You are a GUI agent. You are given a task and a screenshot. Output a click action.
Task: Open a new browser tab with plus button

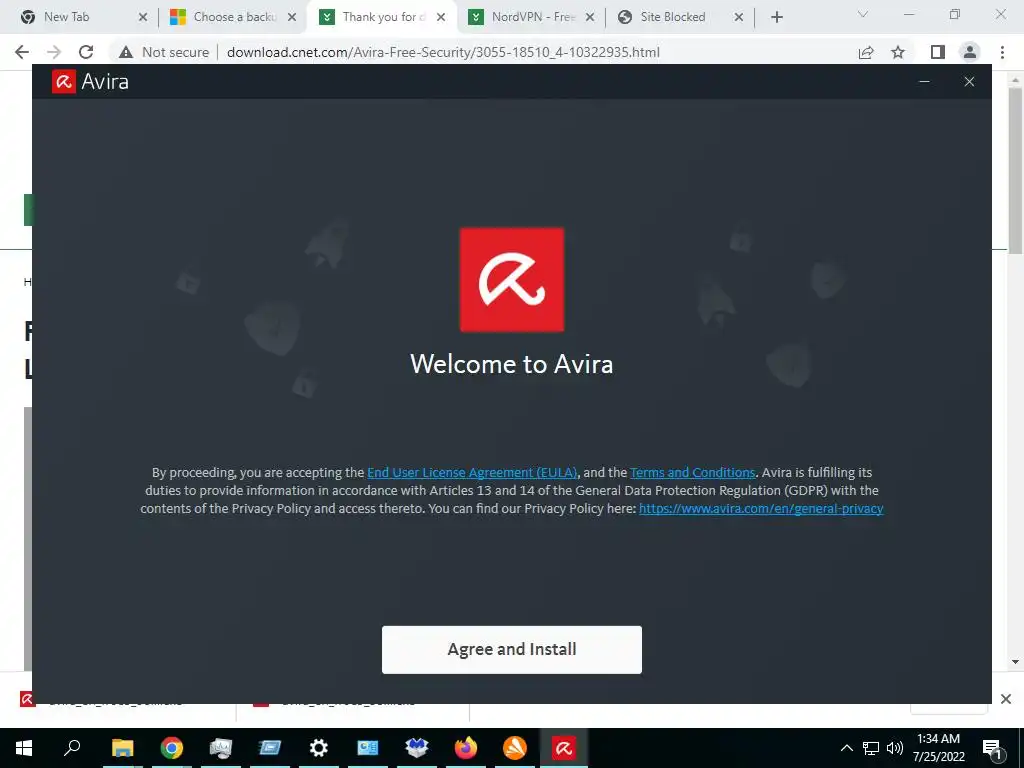pos(776,17)
